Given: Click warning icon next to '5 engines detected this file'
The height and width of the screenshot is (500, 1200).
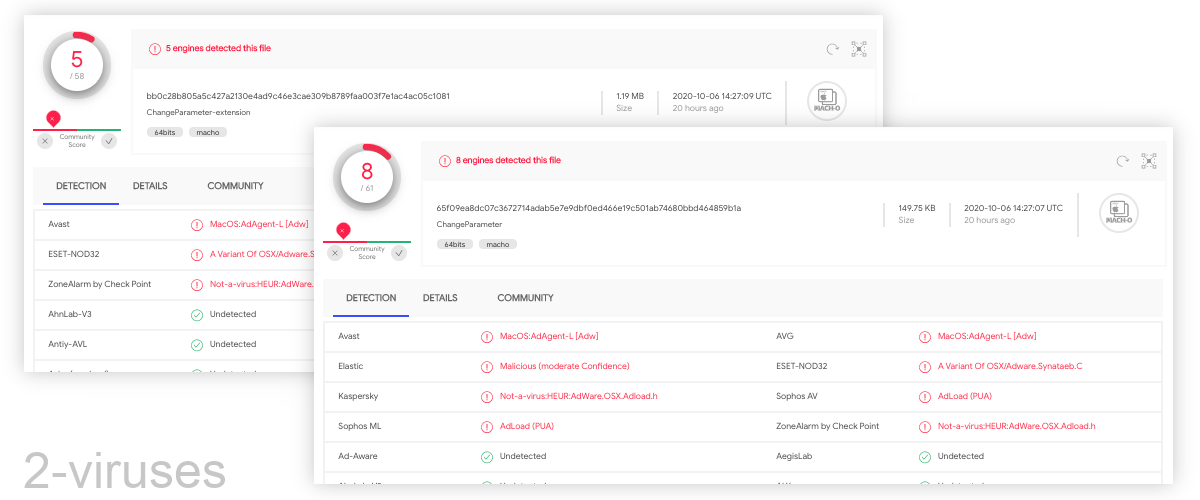Looking at the screenshot, I should point(154,48).
